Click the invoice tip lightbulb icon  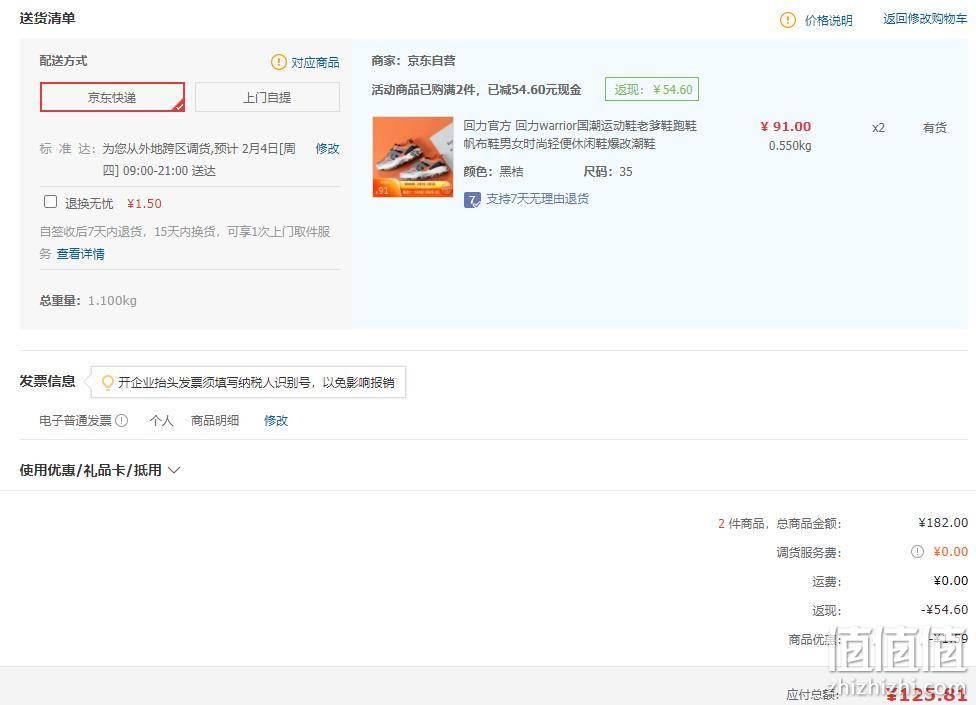tap(108, 382)
